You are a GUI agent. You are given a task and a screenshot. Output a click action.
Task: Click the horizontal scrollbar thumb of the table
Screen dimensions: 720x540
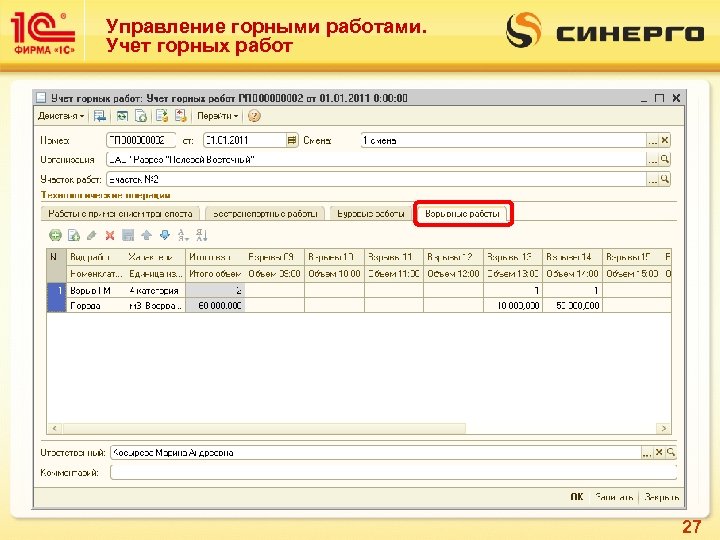click(264, 428)
